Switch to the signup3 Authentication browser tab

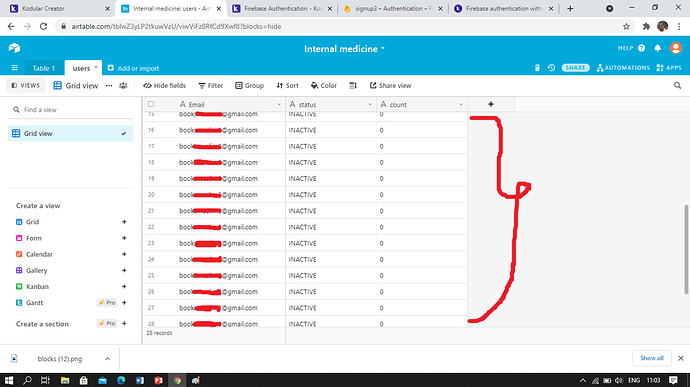393,8
